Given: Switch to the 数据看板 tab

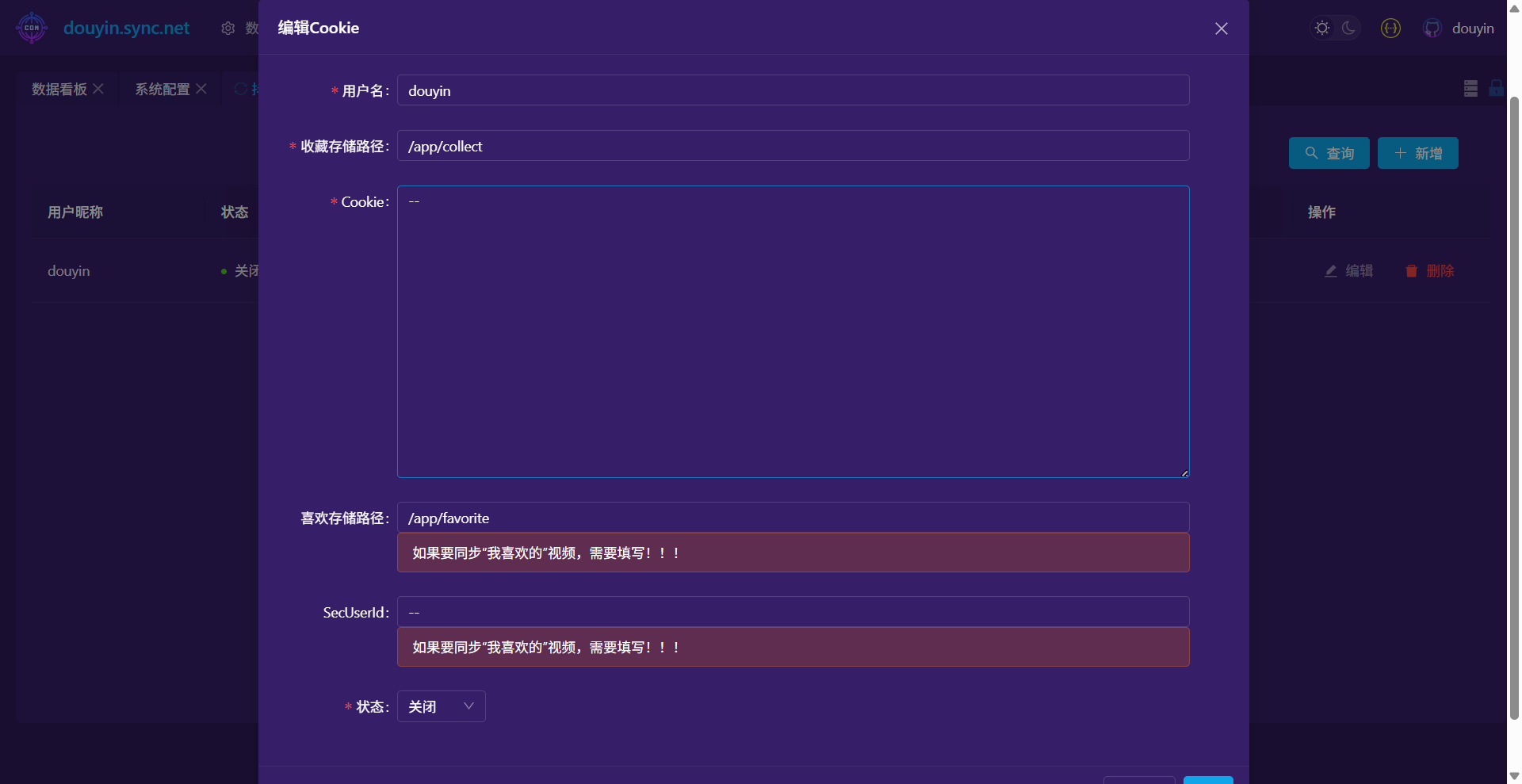Looking at the screenshot, I should tap(59, 90).
